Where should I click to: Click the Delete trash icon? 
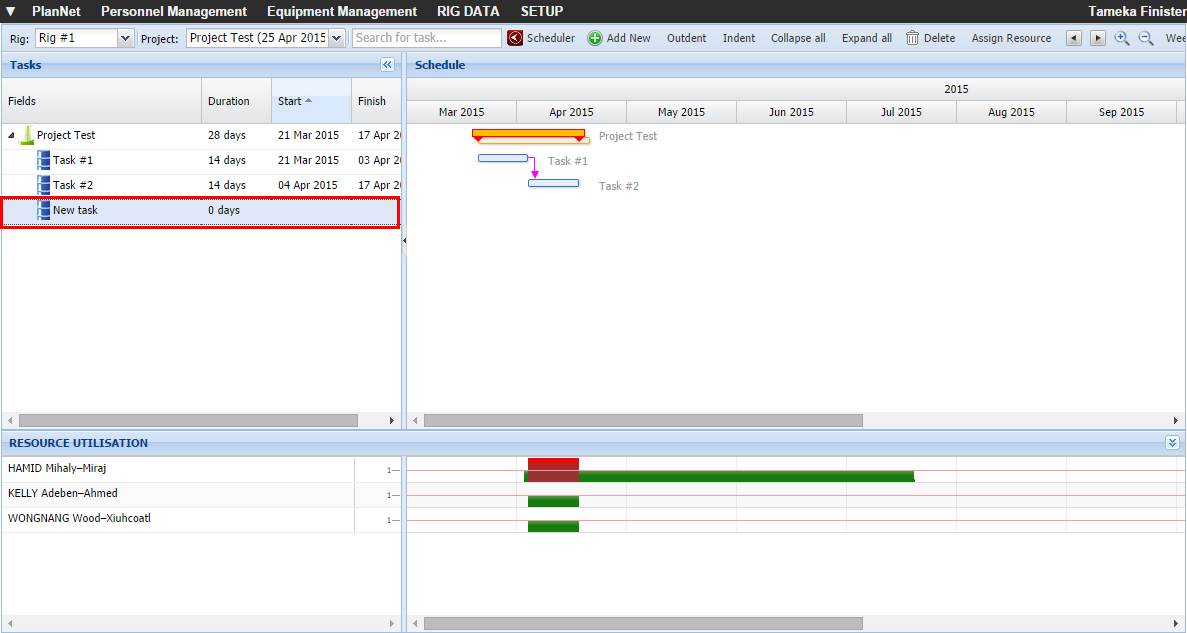(912, 38)
